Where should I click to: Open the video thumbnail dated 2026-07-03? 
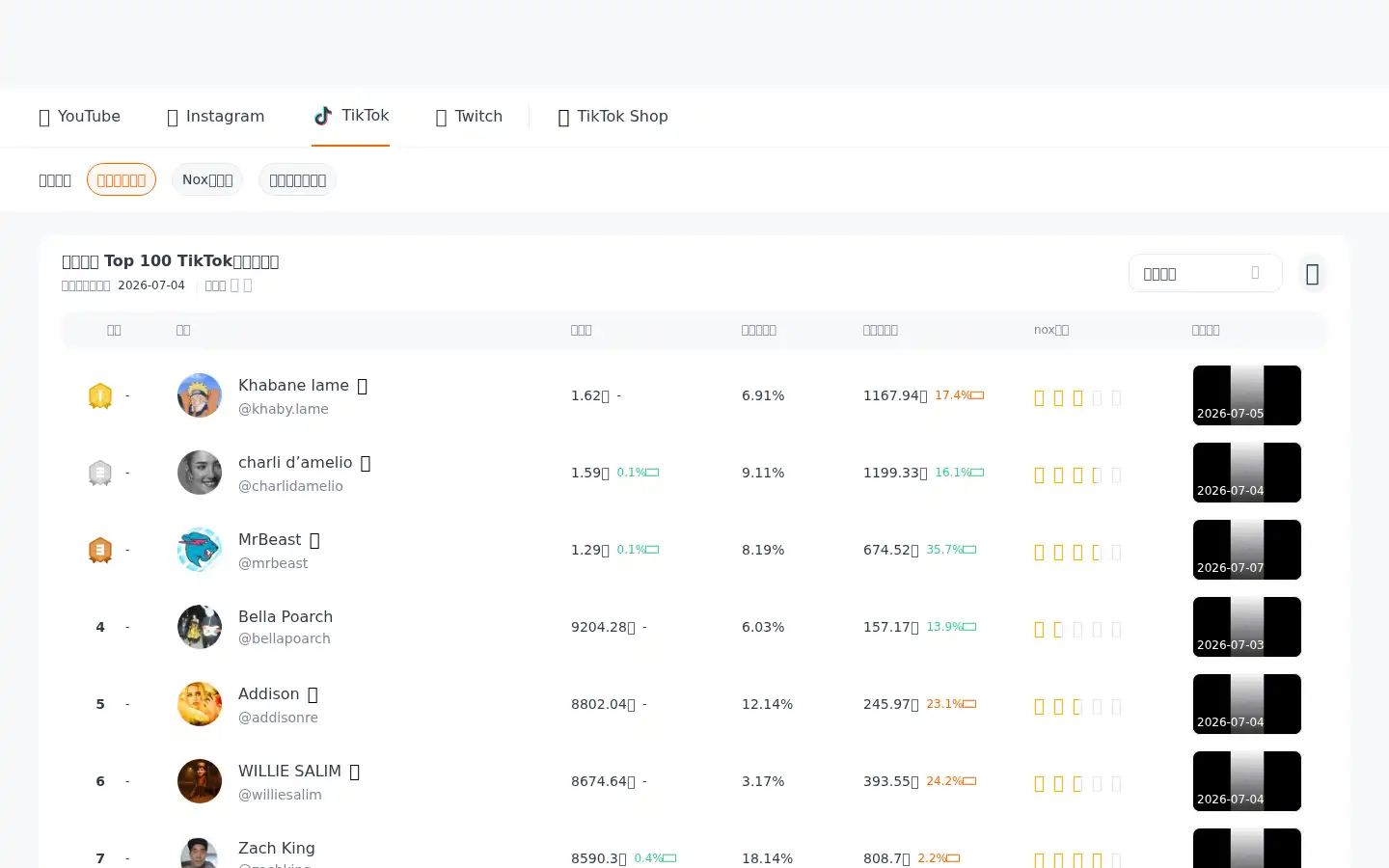coord(1247,627)
